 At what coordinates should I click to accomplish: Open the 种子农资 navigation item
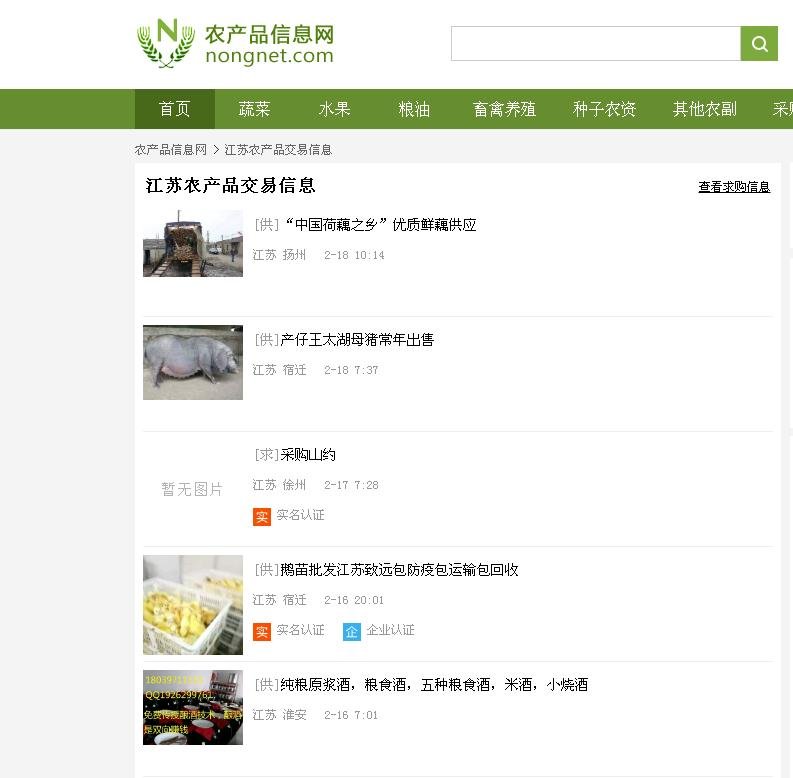click(x=605, y=109)
